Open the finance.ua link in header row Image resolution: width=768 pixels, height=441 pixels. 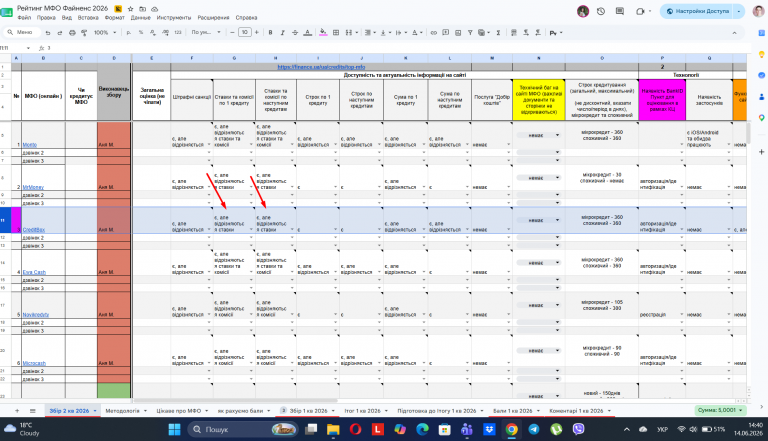[321, 67]
